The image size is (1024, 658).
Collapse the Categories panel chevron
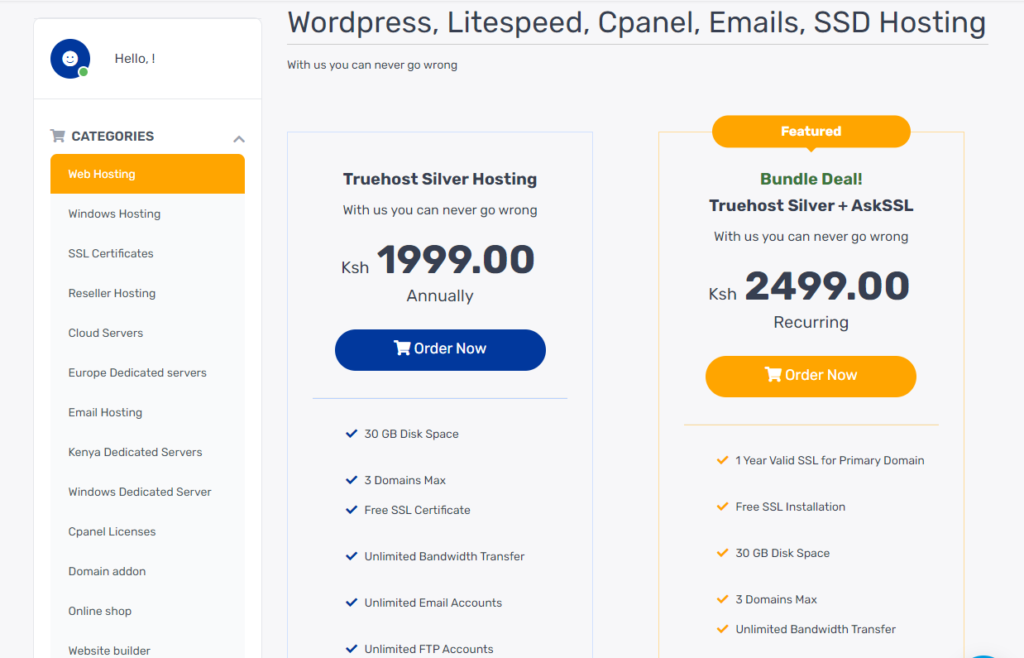click(x=239, y=138)
